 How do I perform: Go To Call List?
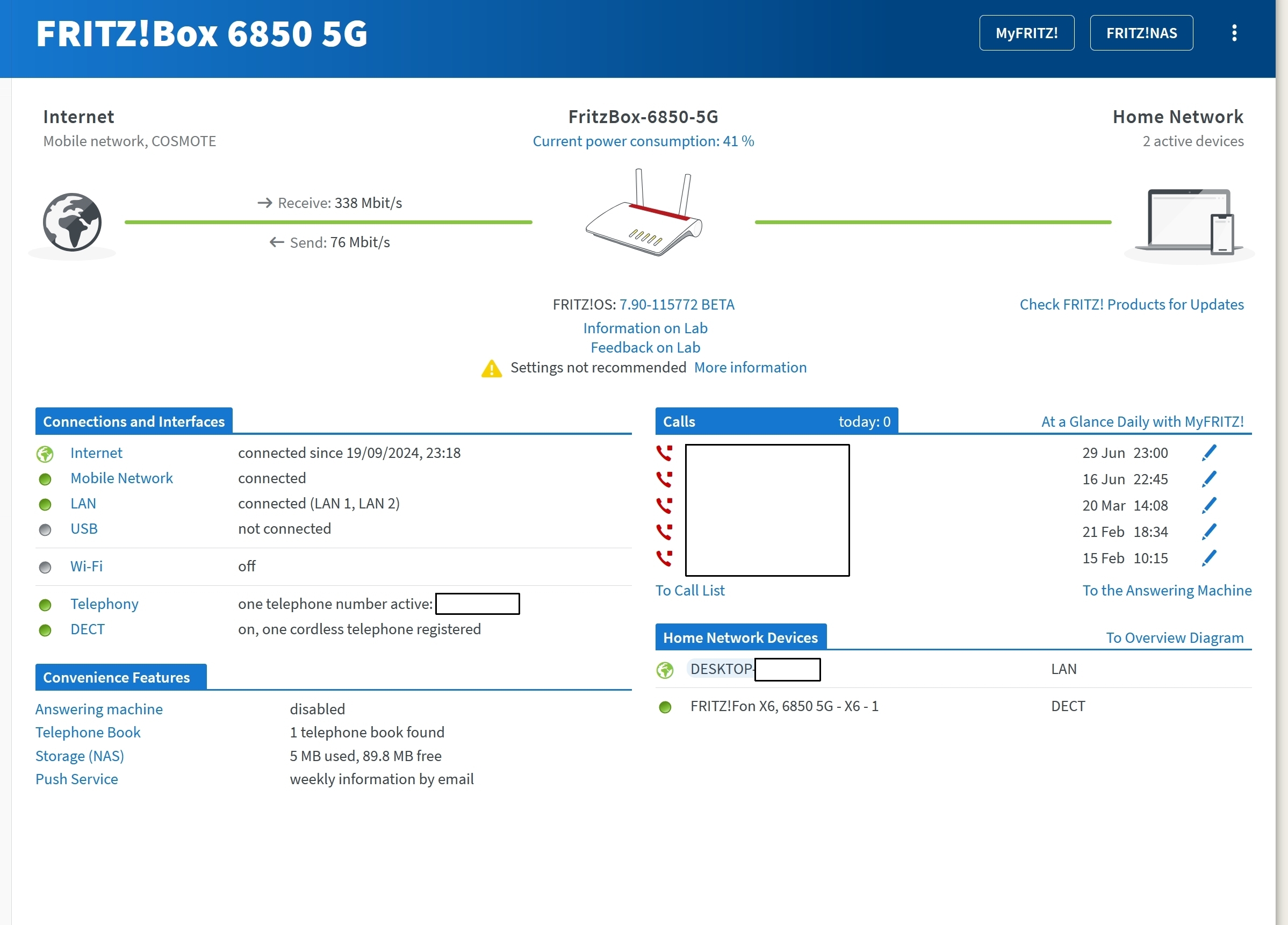(690, 591)
